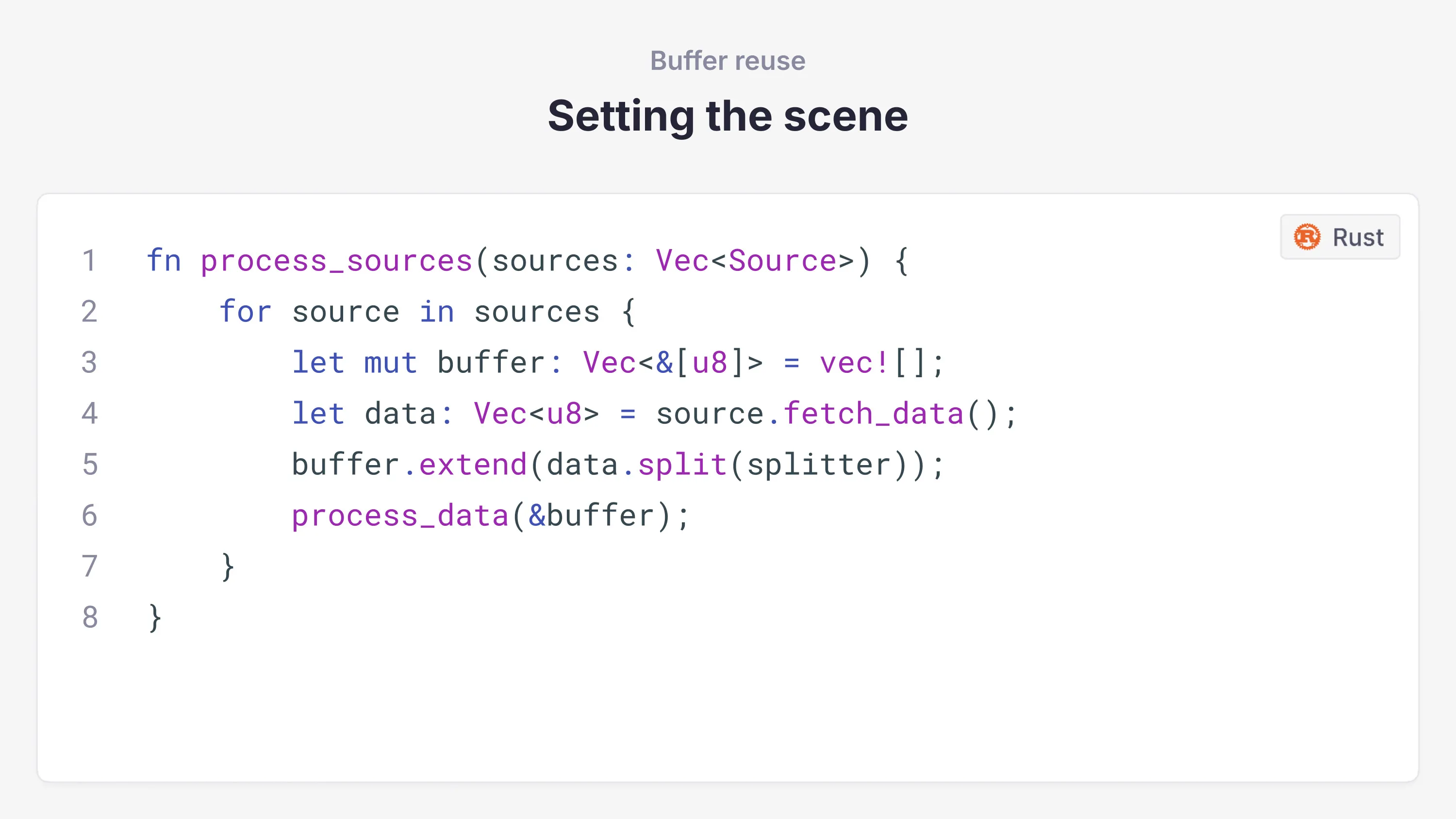Click the process_sources function name
The width and height of the screenshot is (1456, 819).
[336, 261]
